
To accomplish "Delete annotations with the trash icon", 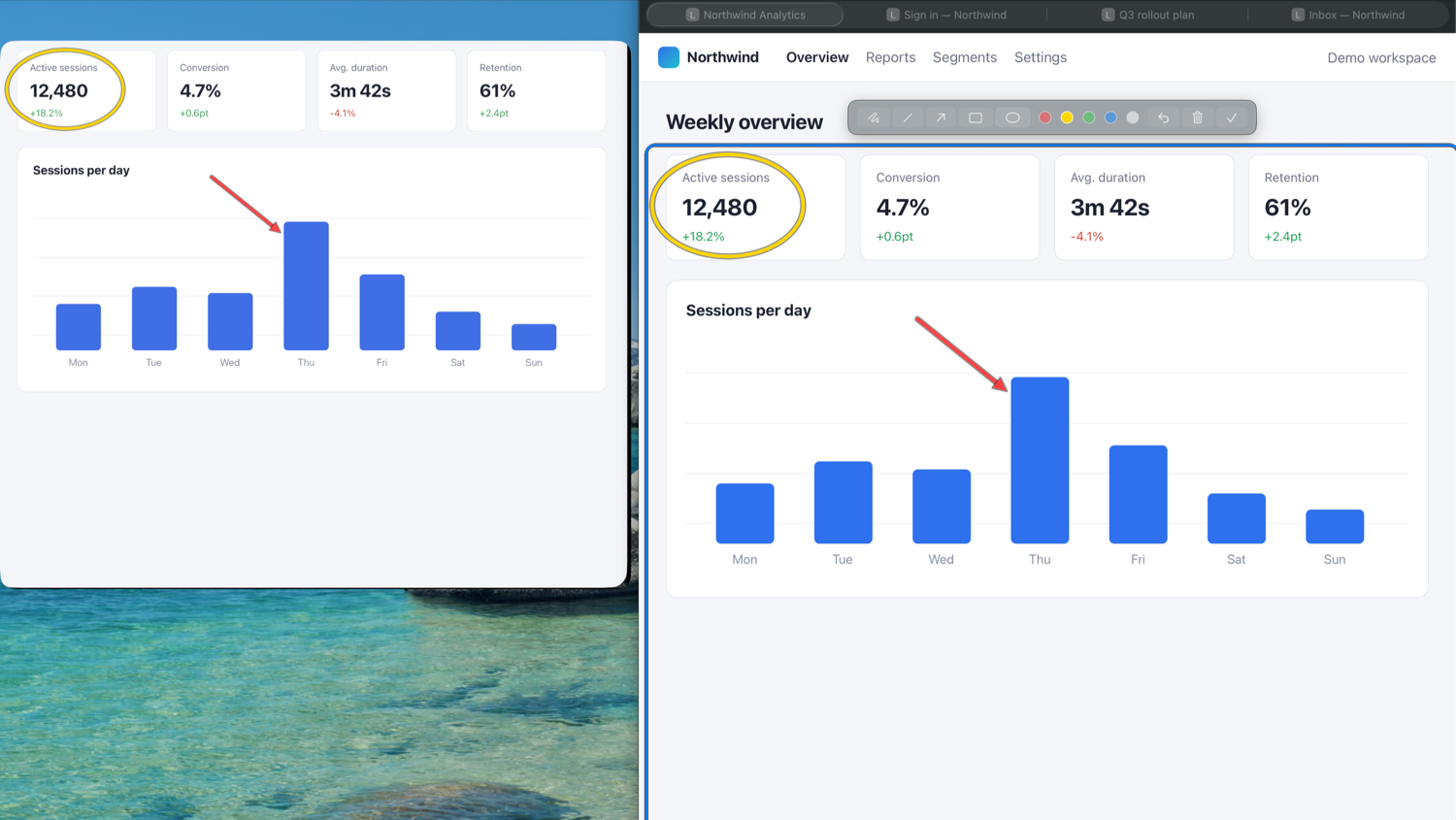I will click(x=1198, y=117).
